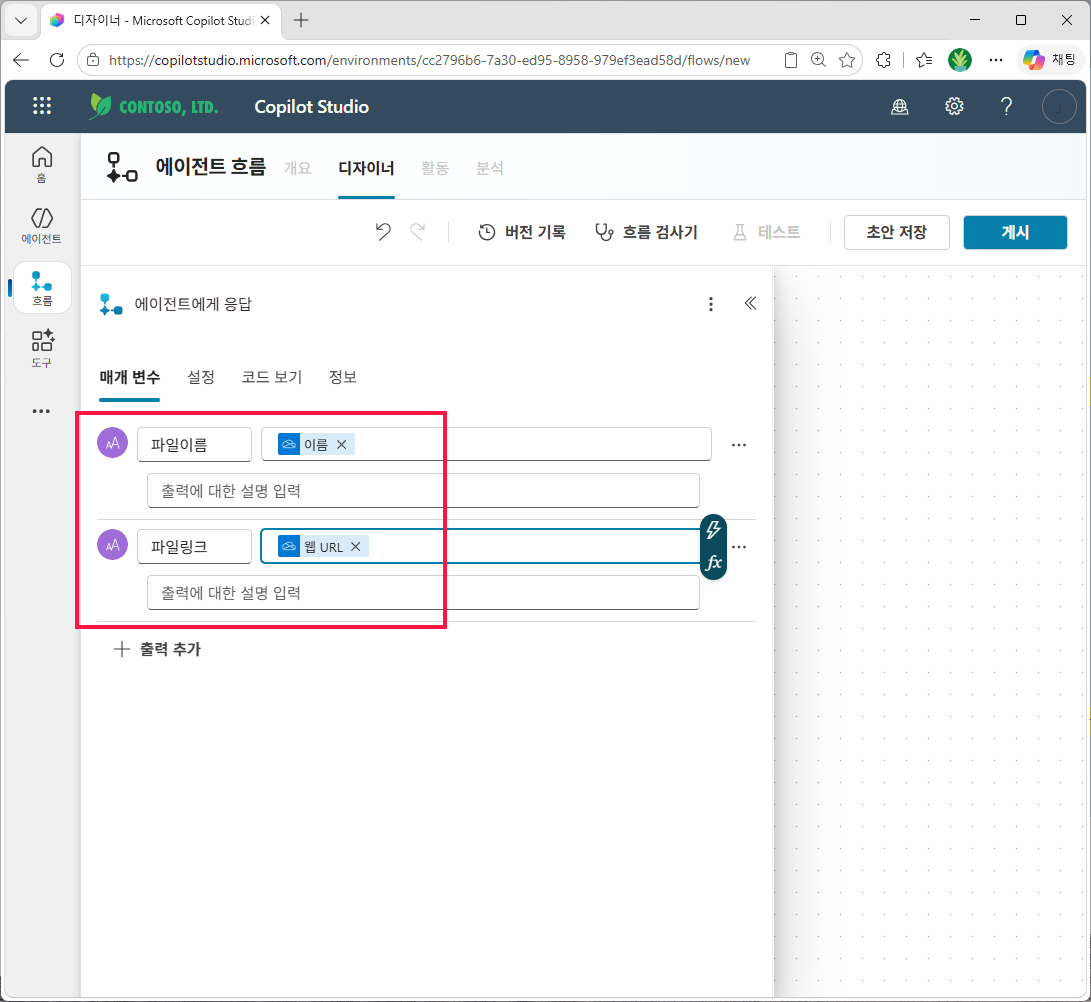Go to Home in left sidebar
The width and height of the screenshot is (1091, 1002).
coord(42,164)
